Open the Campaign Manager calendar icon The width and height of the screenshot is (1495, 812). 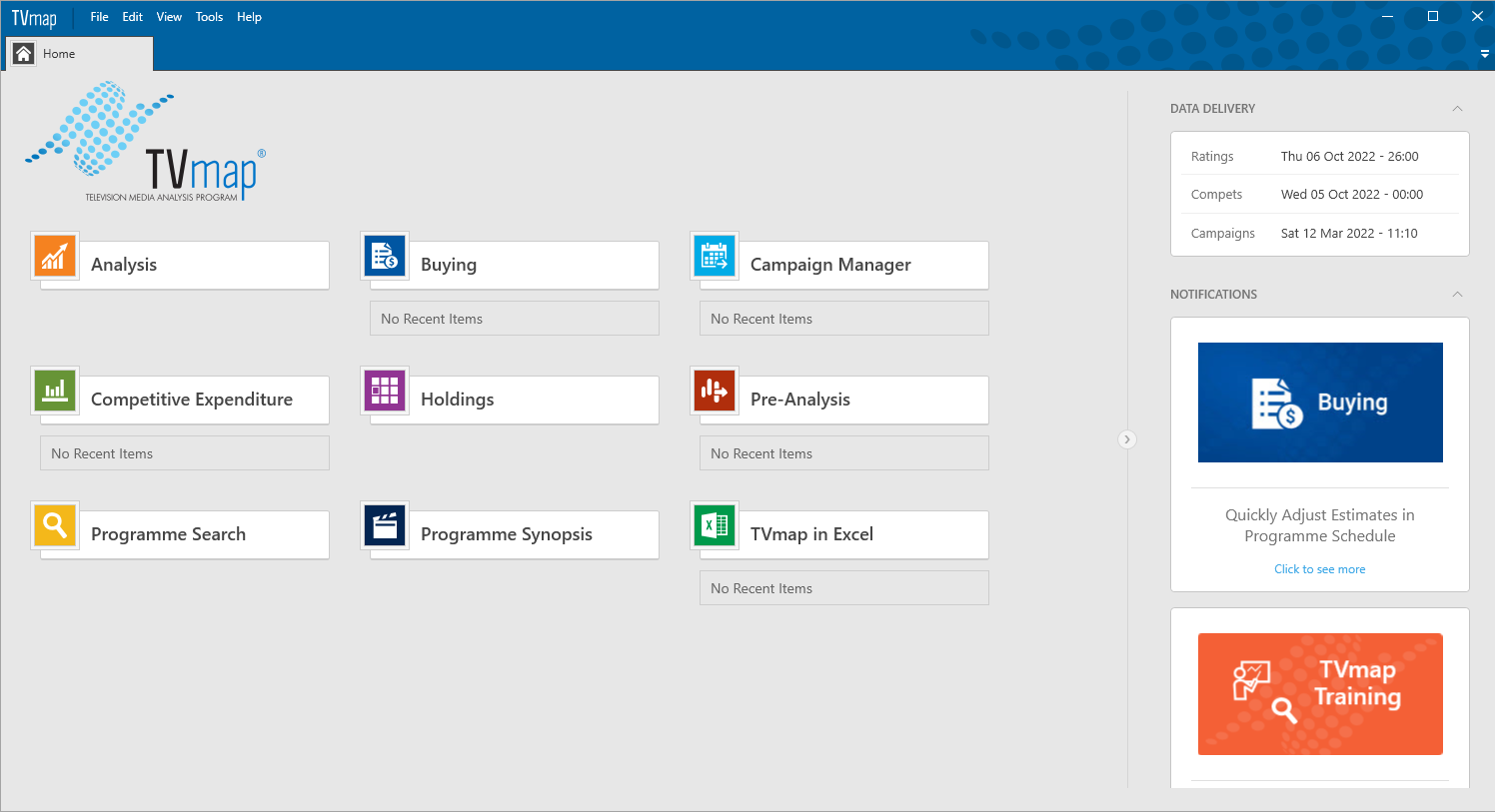point(715,256)
